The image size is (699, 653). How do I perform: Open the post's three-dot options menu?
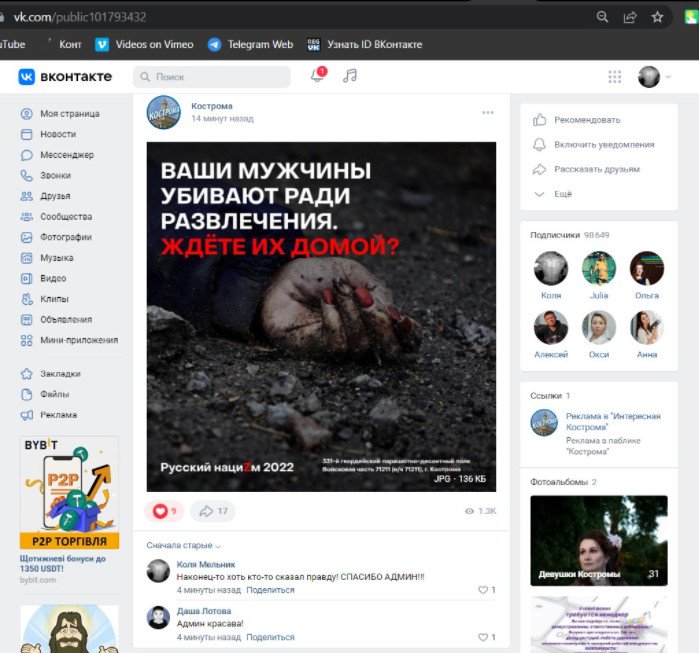488,112
